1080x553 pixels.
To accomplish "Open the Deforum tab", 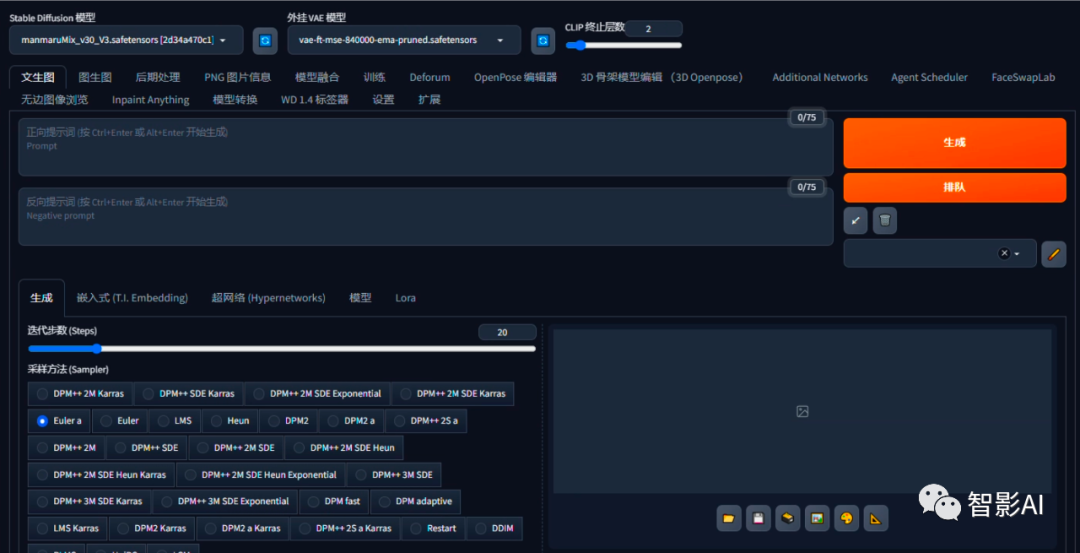I will tap(430, 78).
